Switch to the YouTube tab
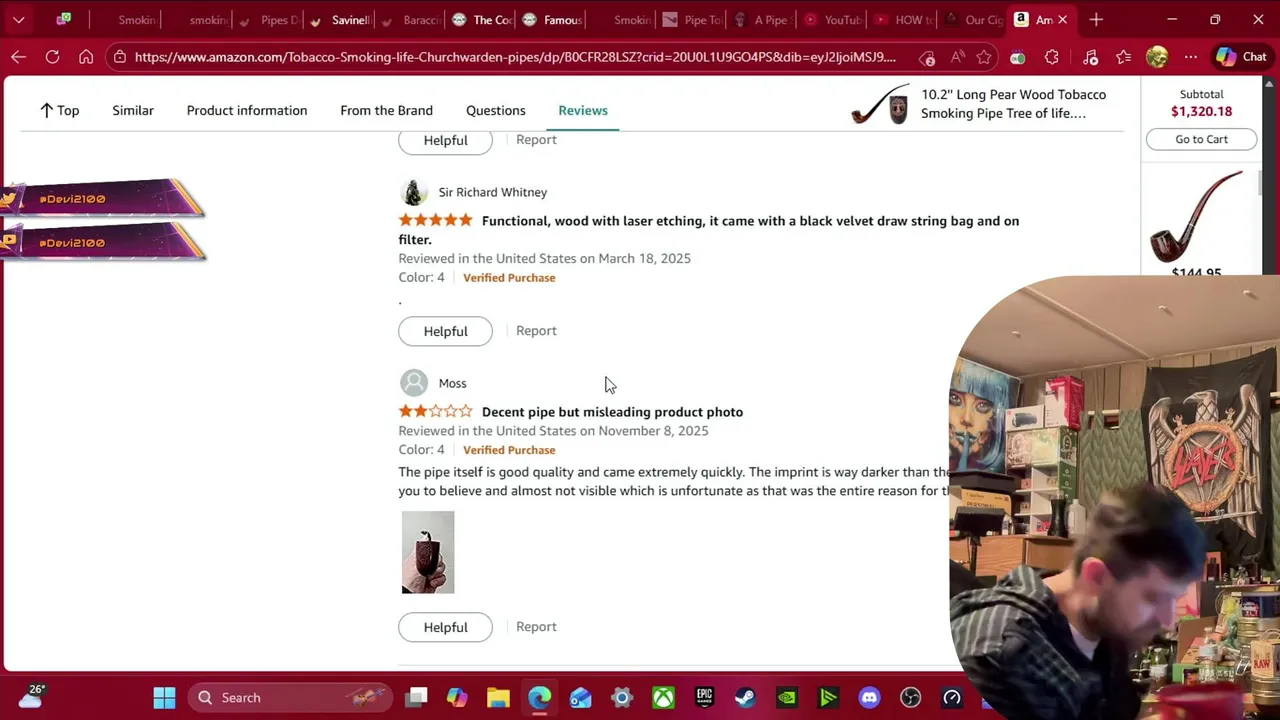Viewport: 1280px width, 720px height. [833, 20]
